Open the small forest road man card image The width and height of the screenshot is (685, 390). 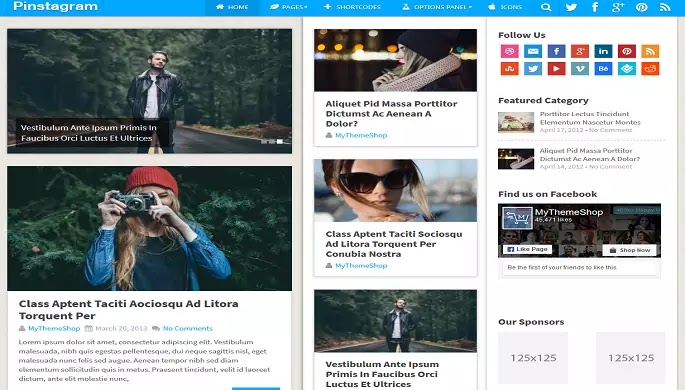395,321
